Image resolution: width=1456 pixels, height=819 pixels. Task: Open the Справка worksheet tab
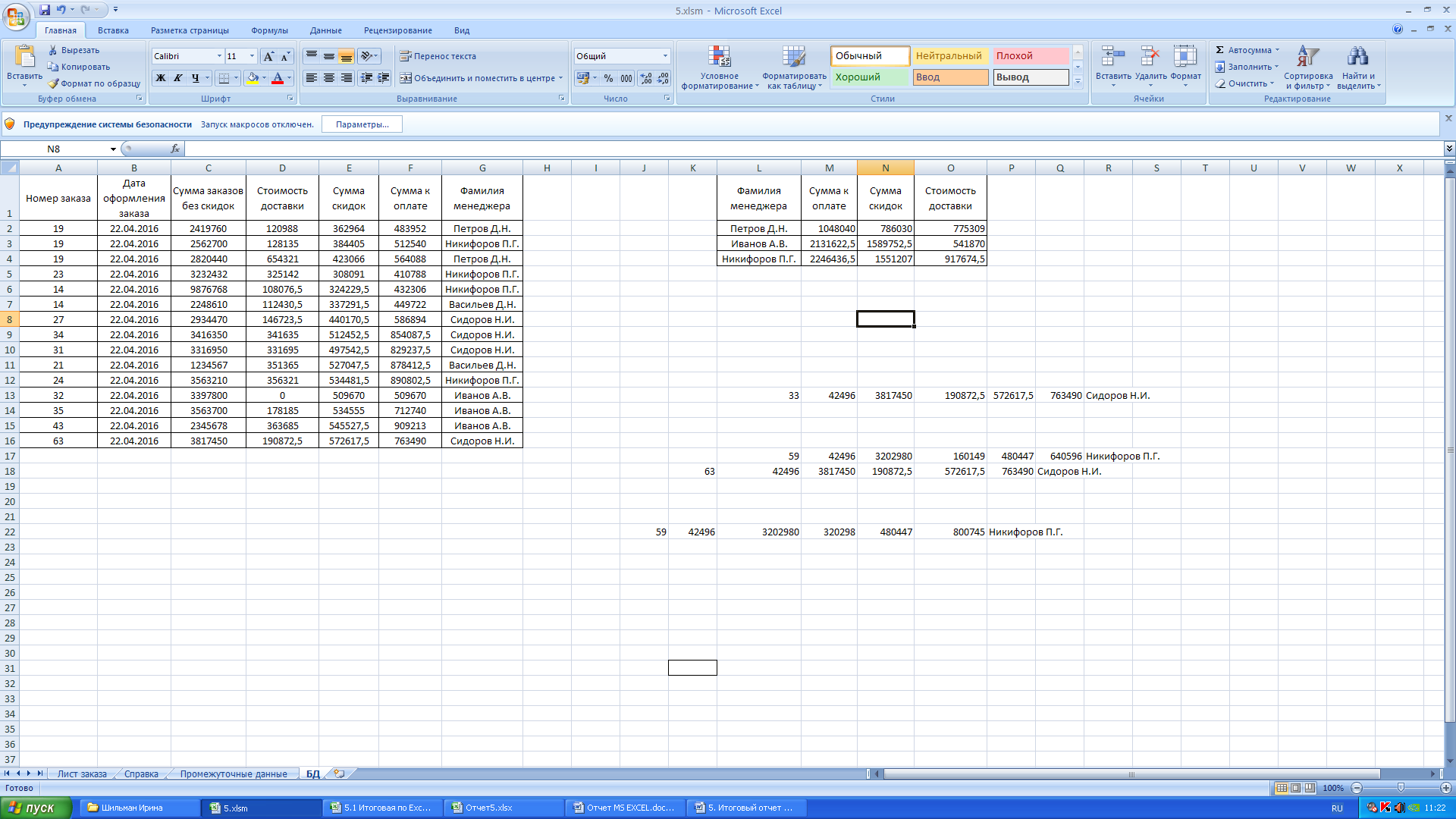pos(141,774)
